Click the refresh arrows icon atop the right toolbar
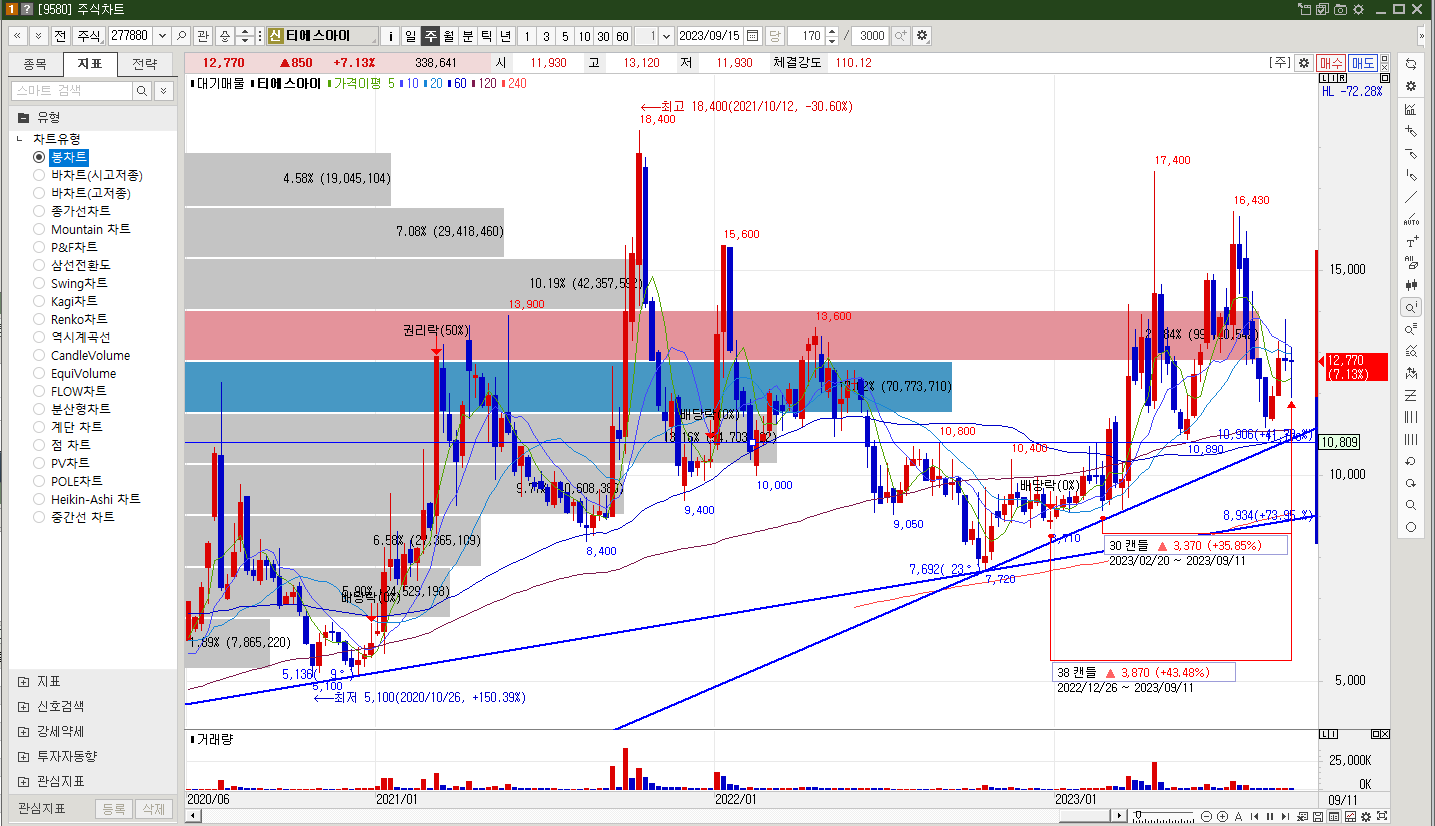Image resolution: width=1435 pixels, height=826 pixels. click(1411, 64)
